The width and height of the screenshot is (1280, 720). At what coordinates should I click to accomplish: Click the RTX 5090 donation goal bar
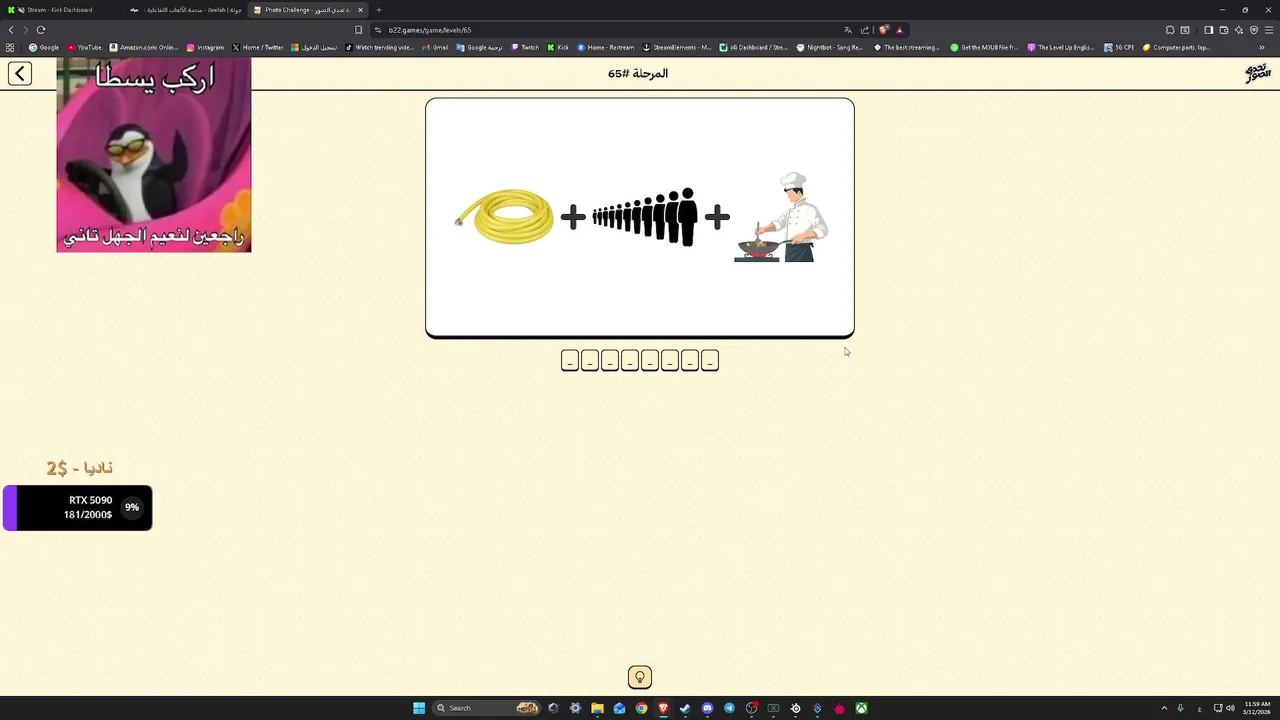pyautogui.click(x=77, y=508)
